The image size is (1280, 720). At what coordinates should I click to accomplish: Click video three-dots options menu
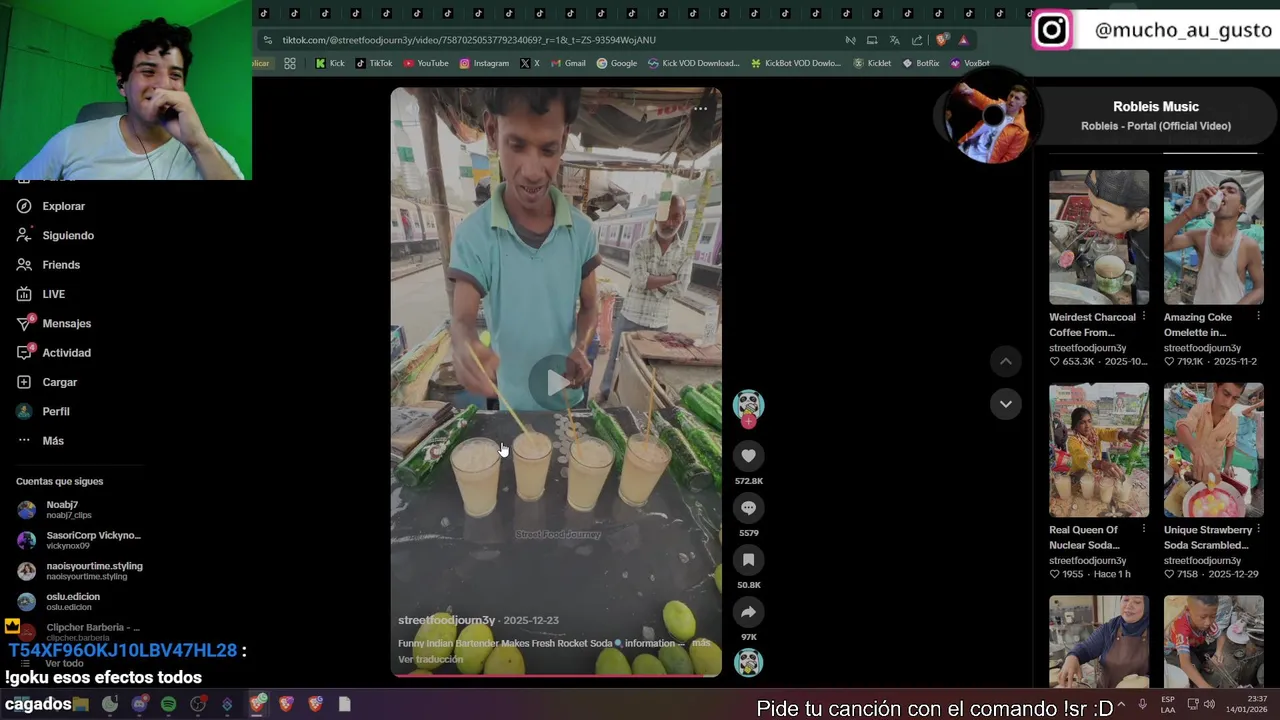(x=701, y=108)
